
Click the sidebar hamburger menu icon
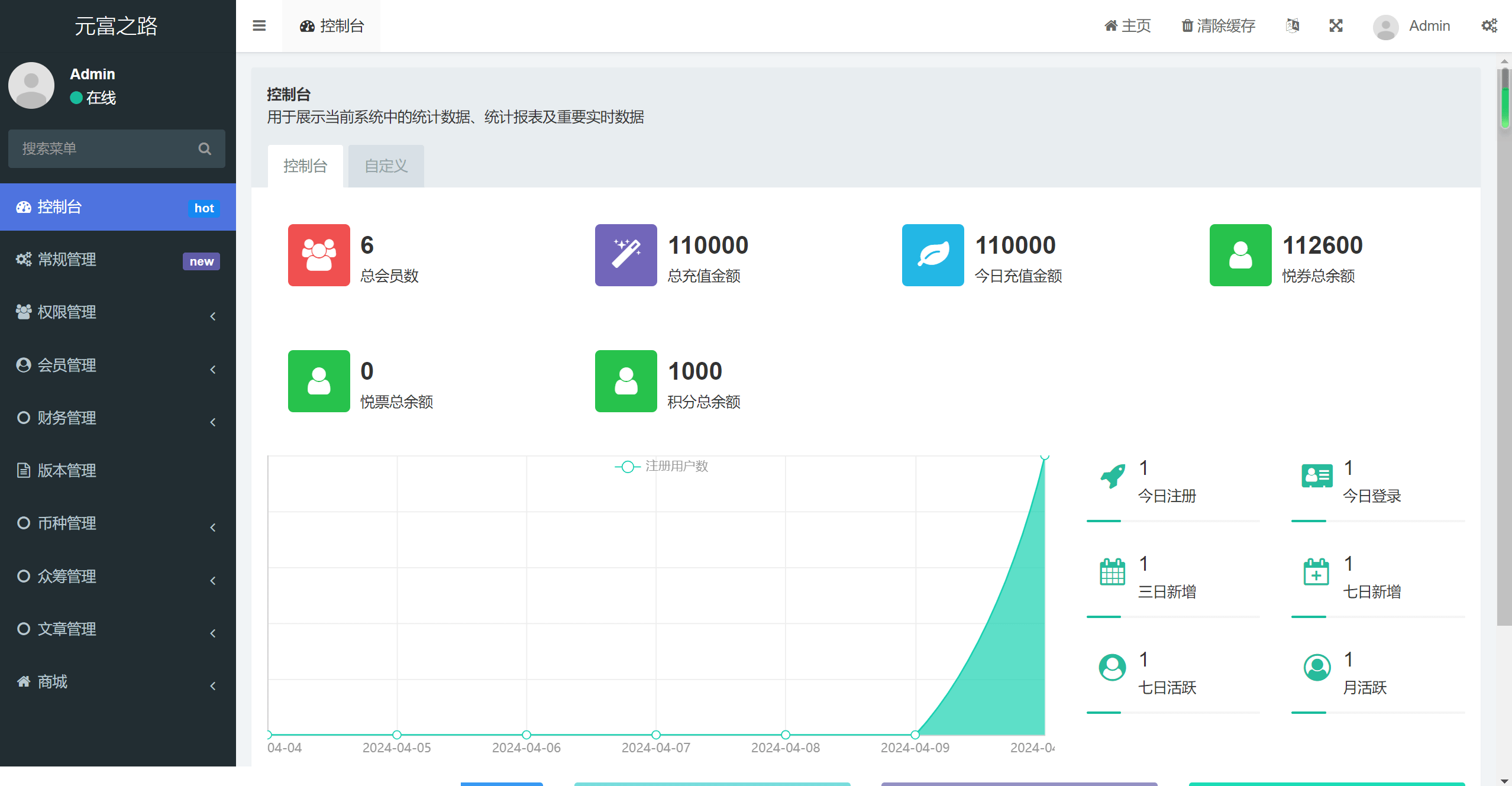click(x=259, y=26)
